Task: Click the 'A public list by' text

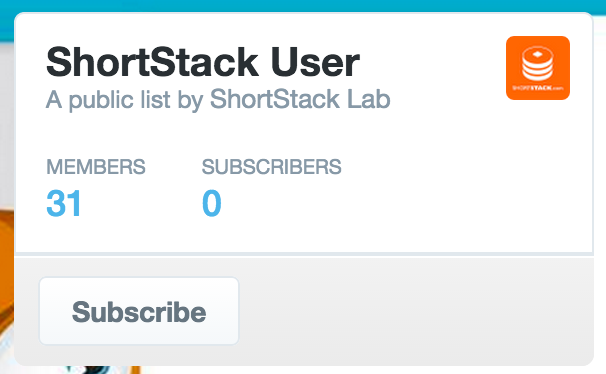Action: [x=124, y=100]
